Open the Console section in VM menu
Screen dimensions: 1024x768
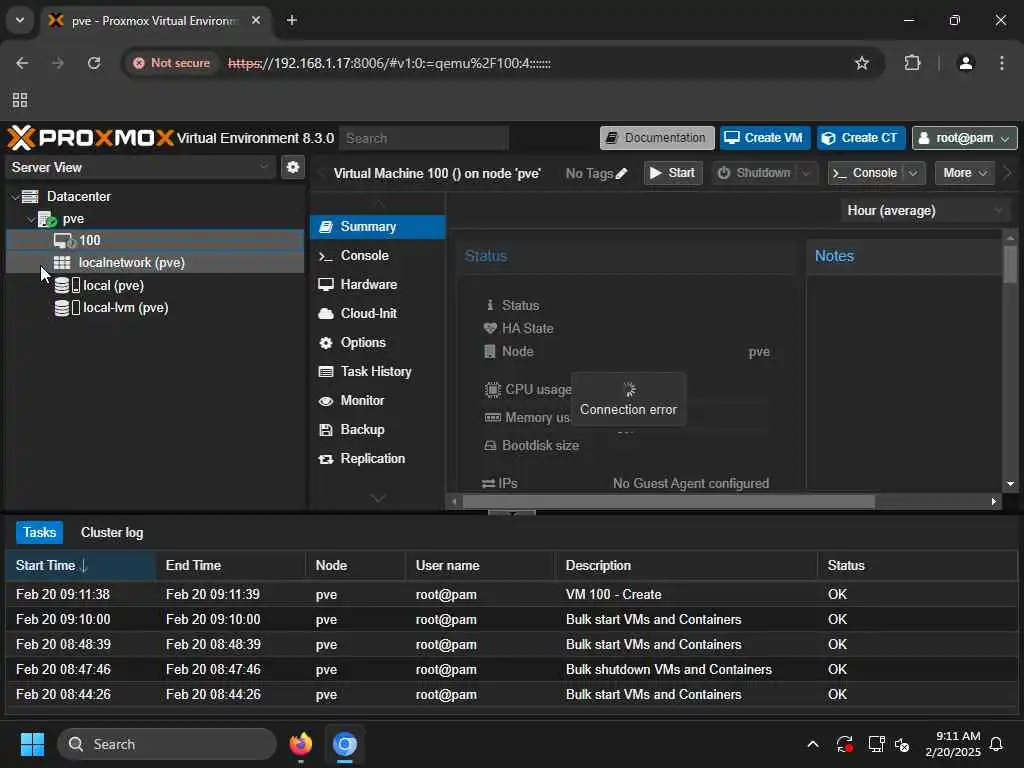pos(377,255)
